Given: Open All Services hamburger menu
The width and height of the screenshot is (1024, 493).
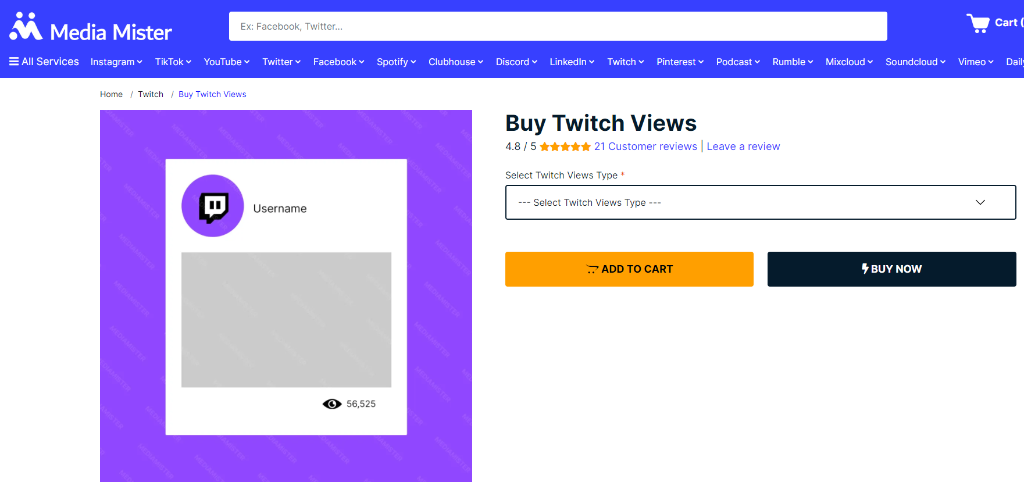Looking at the screenshot, I should [44, 61].
